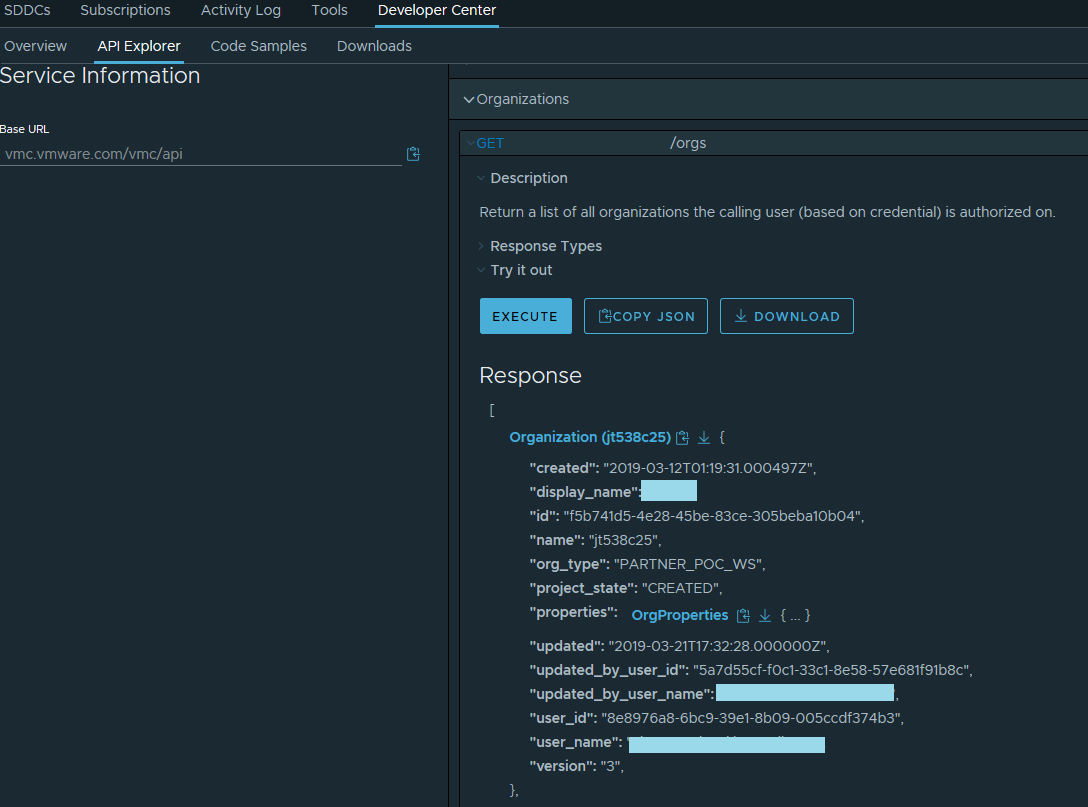Copy the Base URL to clipboard

[x=413, y=154]
